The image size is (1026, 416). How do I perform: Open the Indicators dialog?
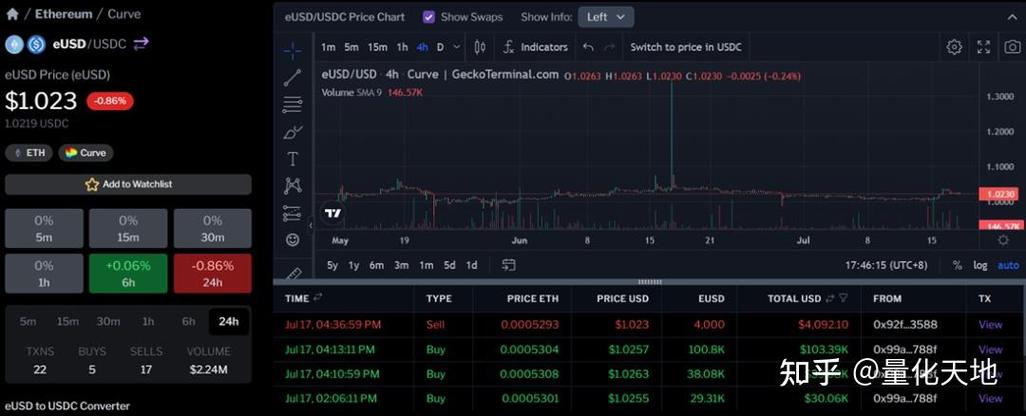(x=535, y=47)
